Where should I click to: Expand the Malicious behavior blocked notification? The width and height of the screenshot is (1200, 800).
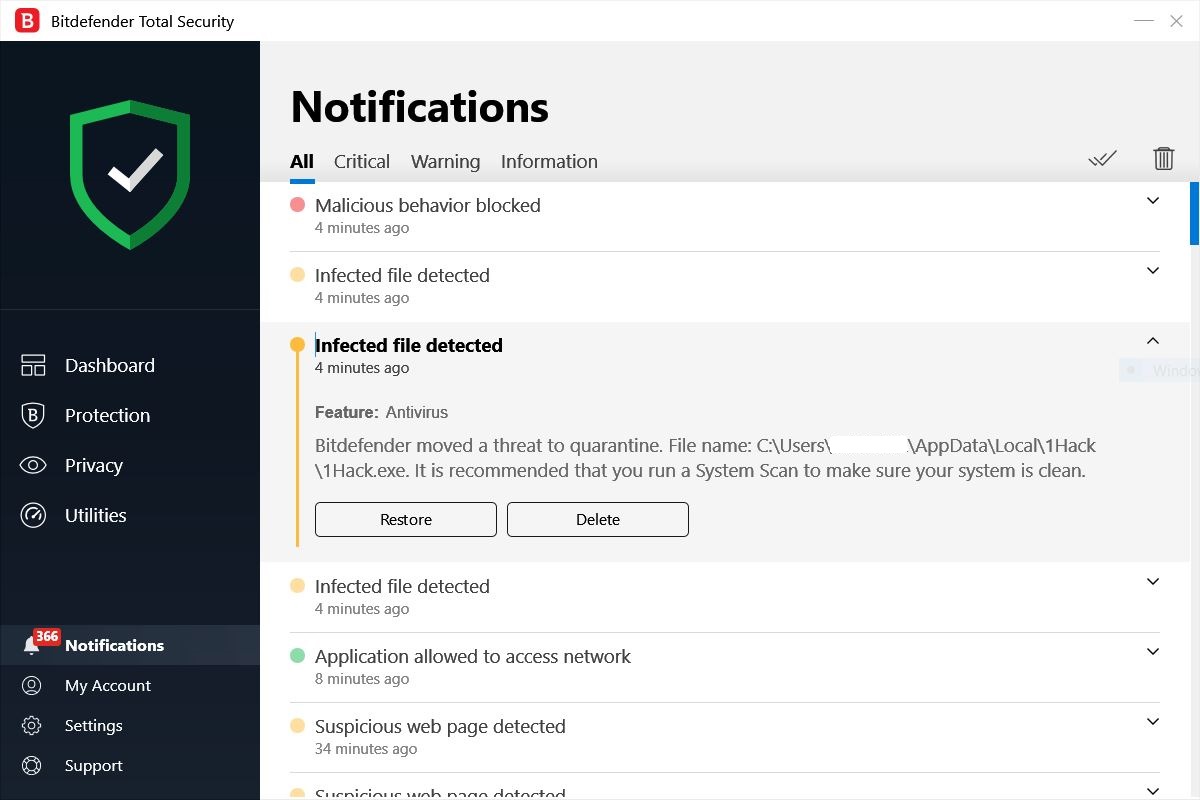point(1152,201)
